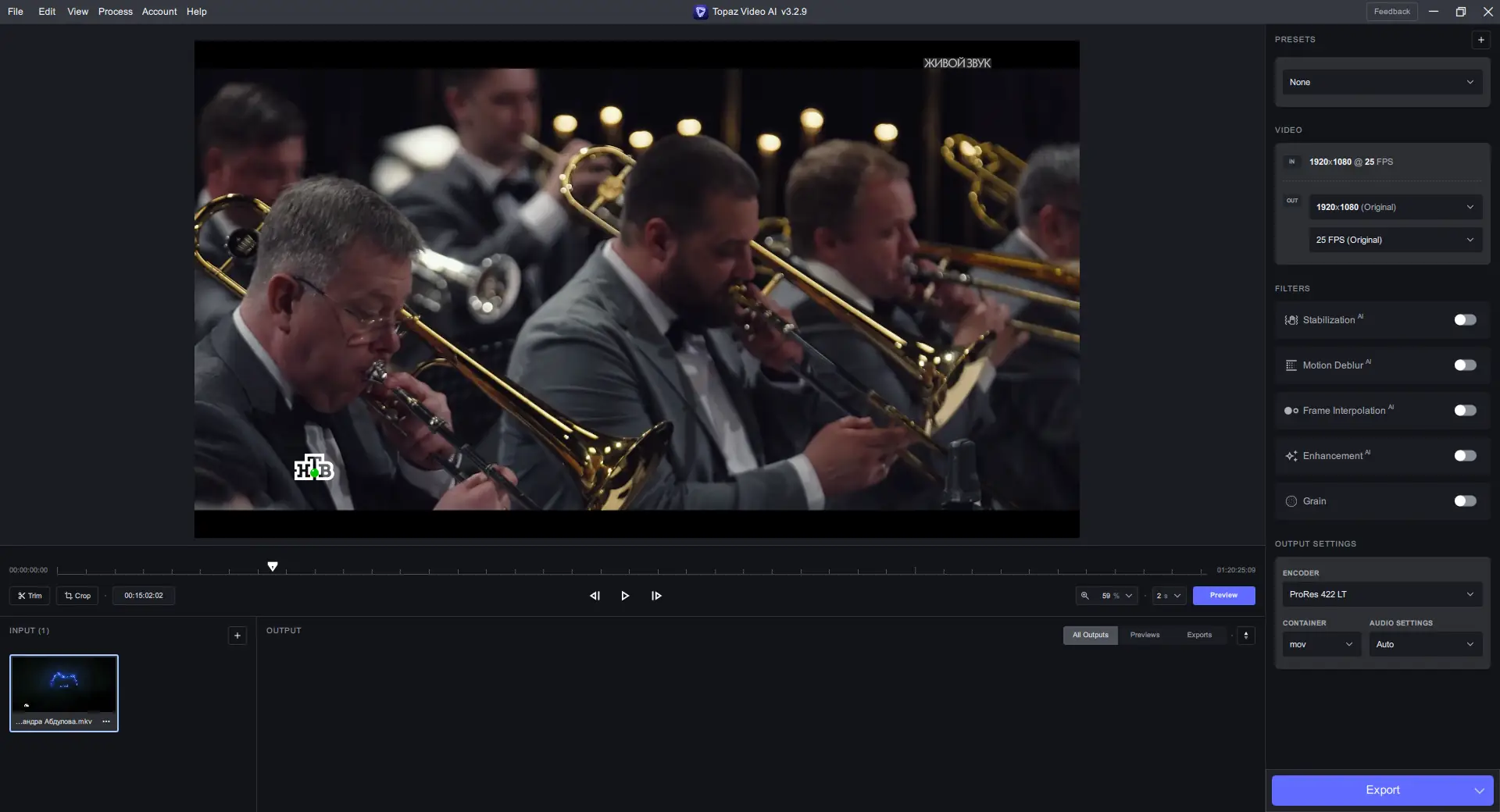This screenshot has width=1500, height=812.
Task: Switch to All Outputs tab
Action: coord(1091,636)
